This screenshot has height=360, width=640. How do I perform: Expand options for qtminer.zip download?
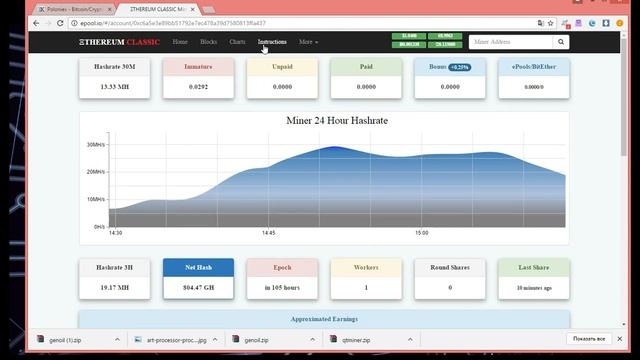coord(410,339)
